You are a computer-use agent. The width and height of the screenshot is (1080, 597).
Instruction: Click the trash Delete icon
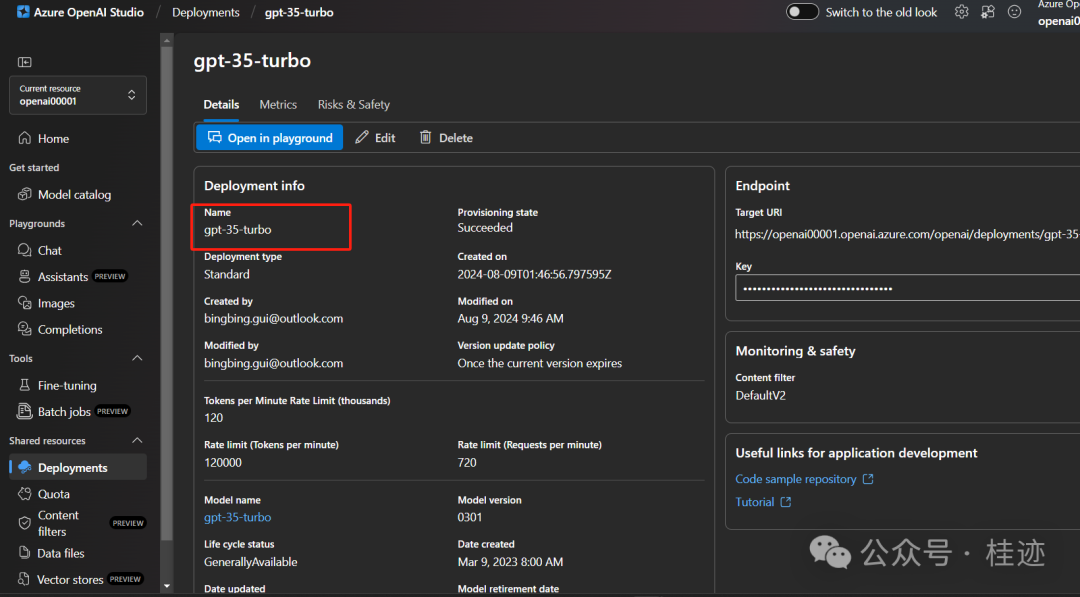tap(426, 137)
